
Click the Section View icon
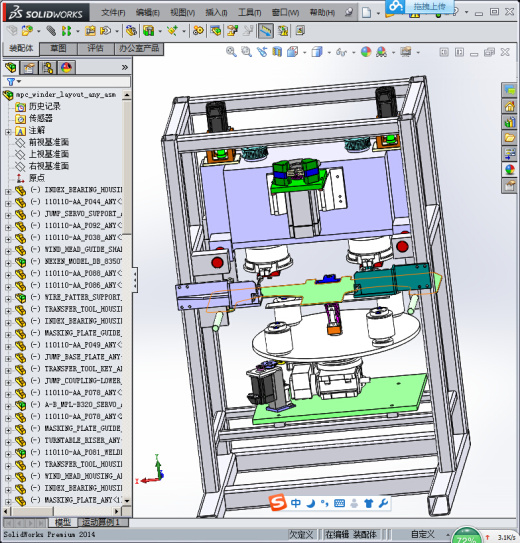tap(277, 52)
